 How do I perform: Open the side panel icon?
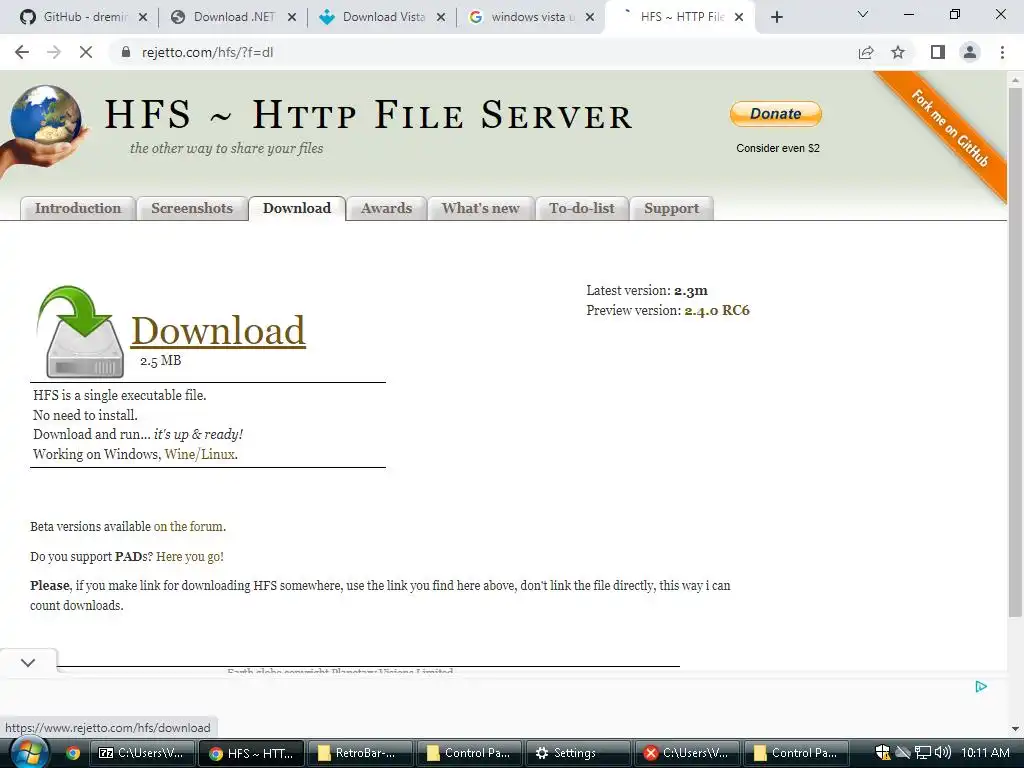pyautogui.click(x=938, y=52)
